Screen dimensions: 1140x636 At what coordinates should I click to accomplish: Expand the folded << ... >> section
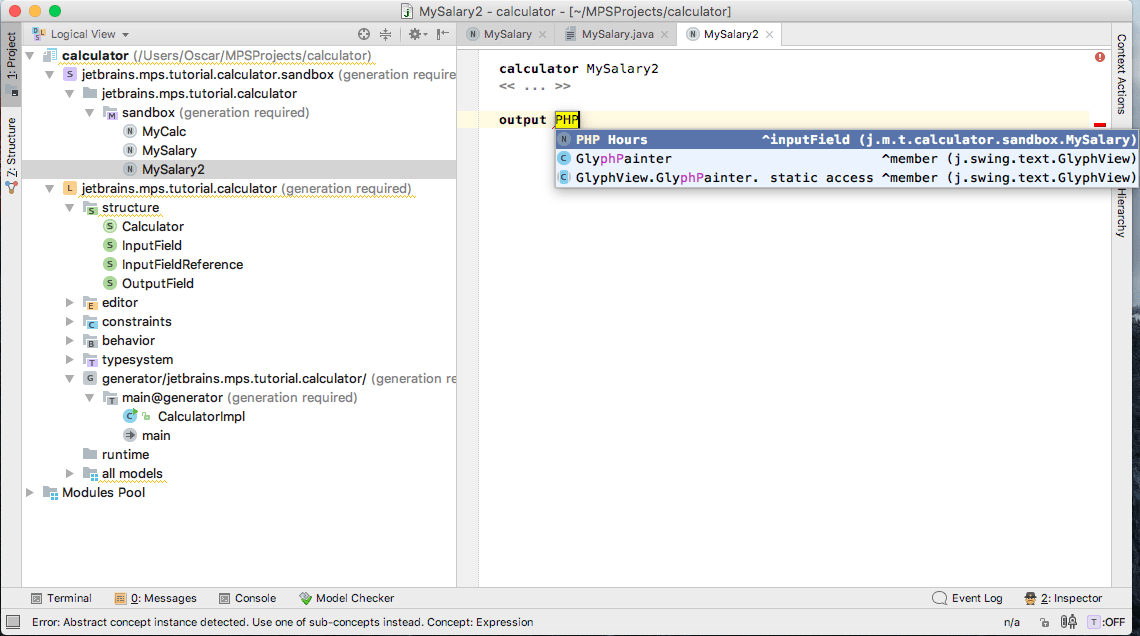click(534, 86)
